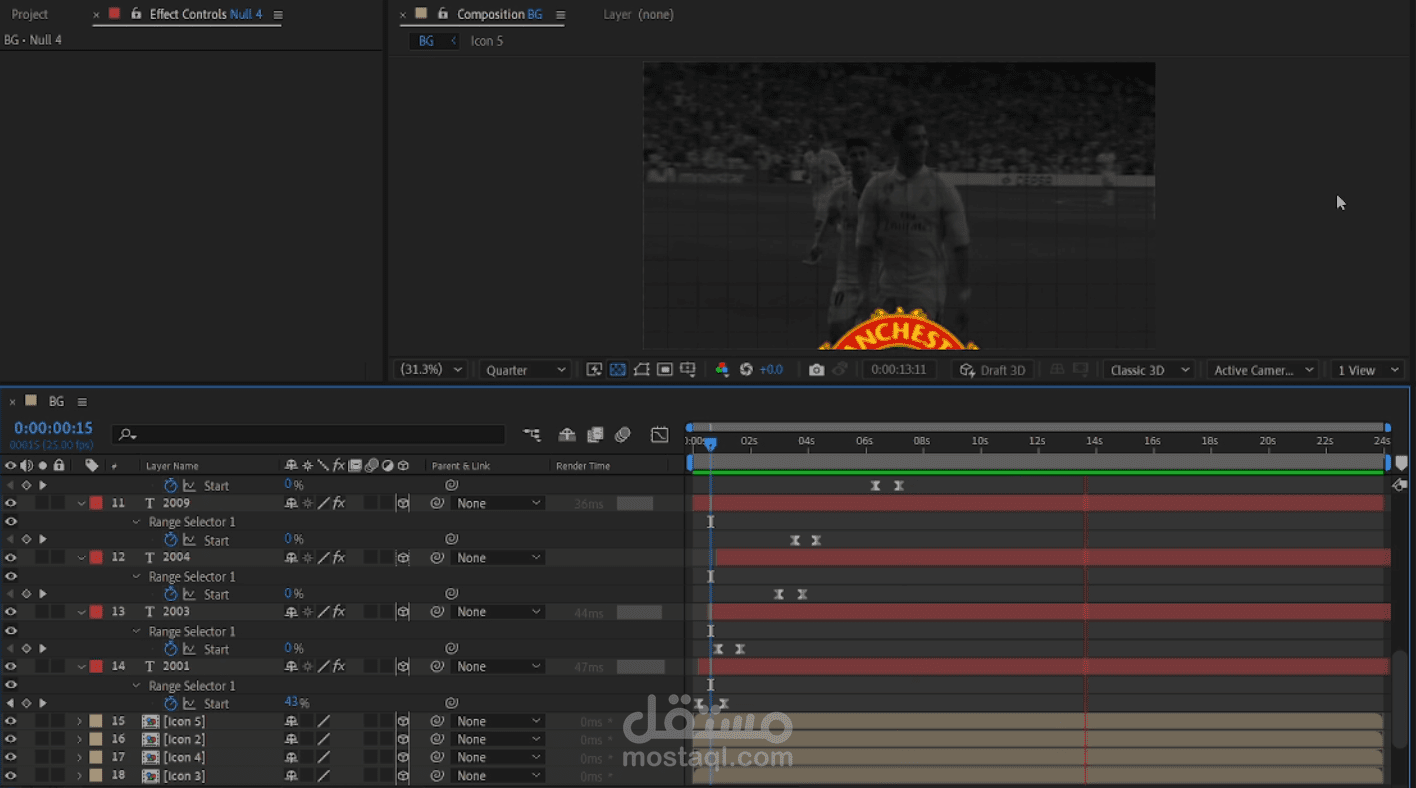Click the label tag column header icon
Screen dimensions: 1416x788
point(92,465)
